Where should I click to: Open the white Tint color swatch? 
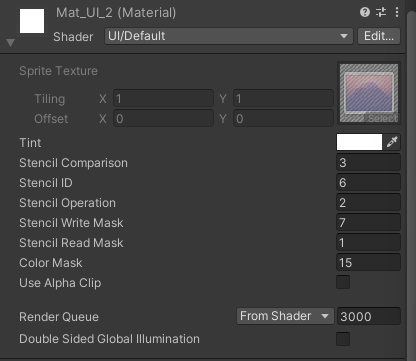tap(359, 142)
